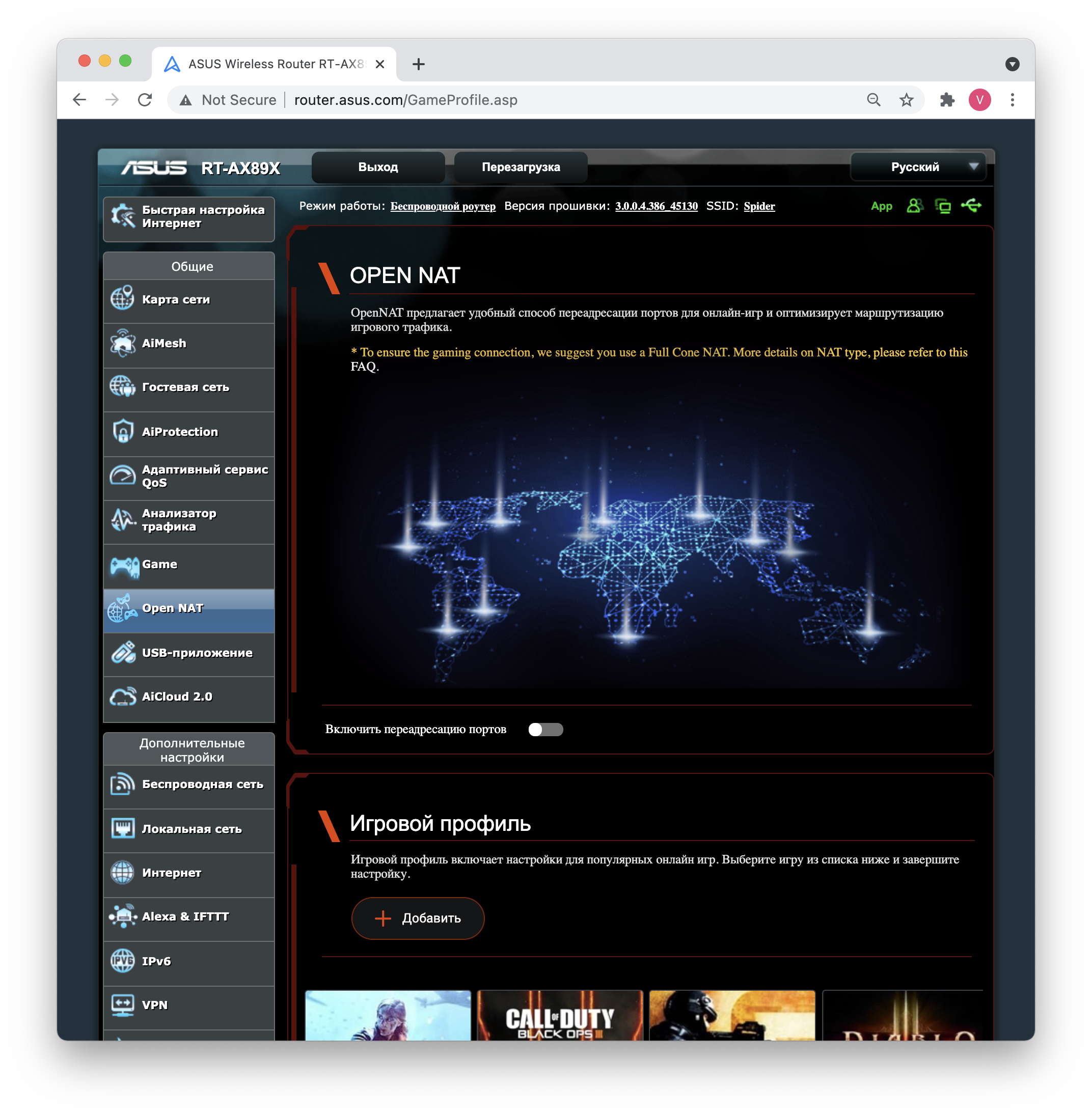Screen dimensions: 1092x1116
Task: Open a new browser tab
Action: pos(419,64)
